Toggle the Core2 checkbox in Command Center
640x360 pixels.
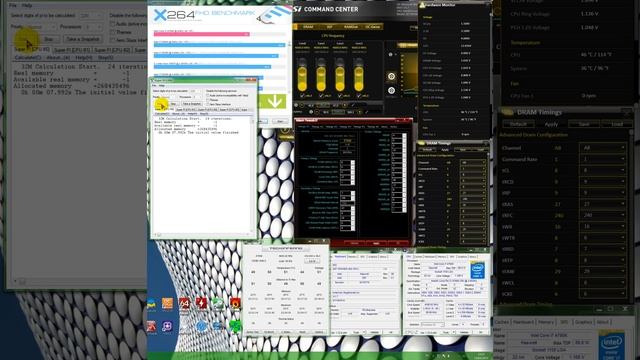coord(321,96)
